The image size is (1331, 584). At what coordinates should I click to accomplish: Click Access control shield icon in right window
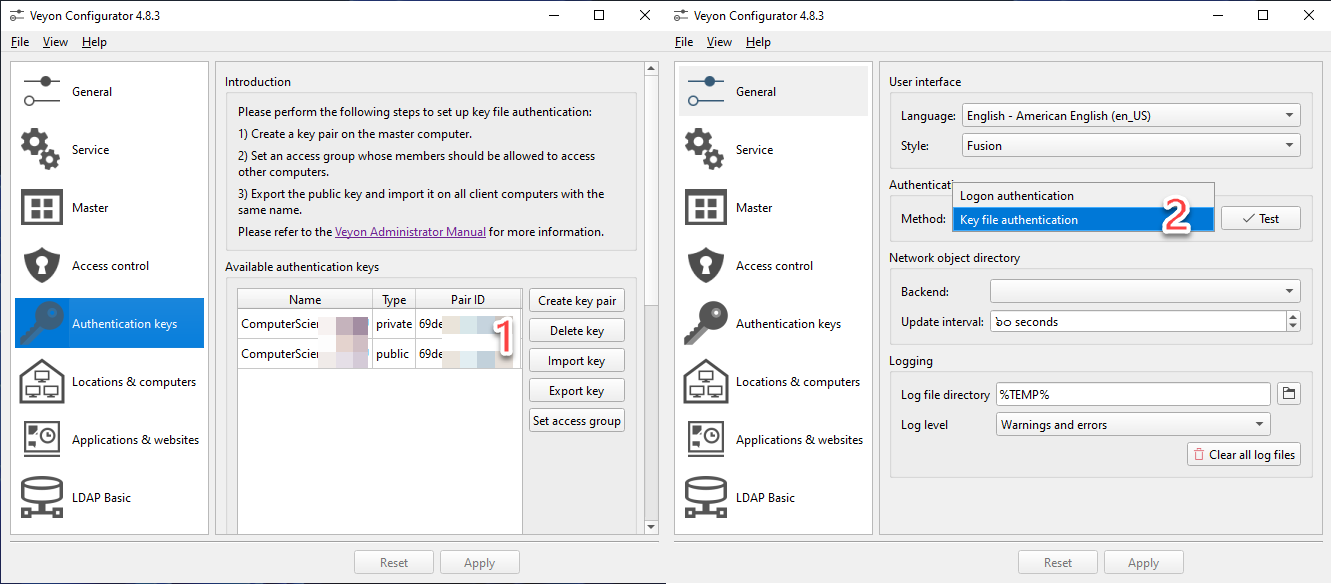705,266
